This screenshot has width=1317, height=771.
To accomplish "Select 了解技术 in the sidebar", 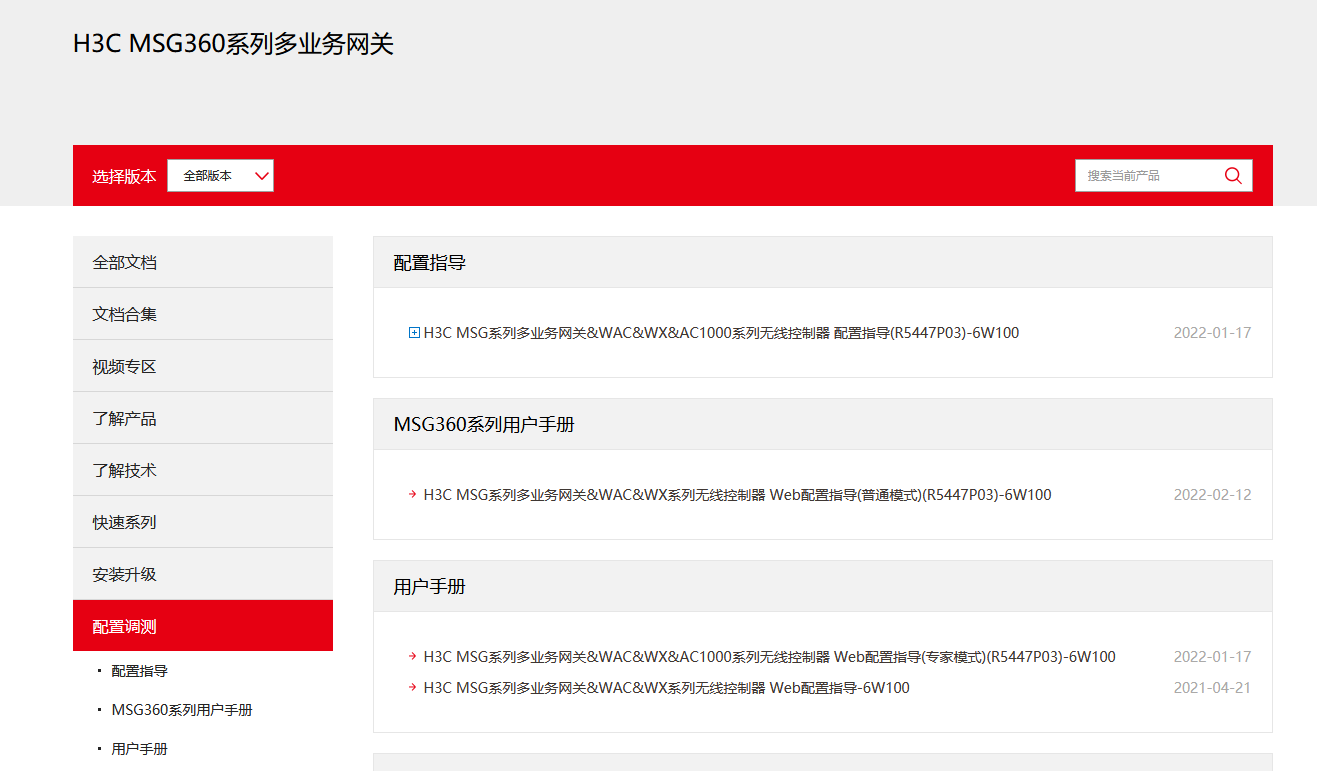I will tap(203, 470).
